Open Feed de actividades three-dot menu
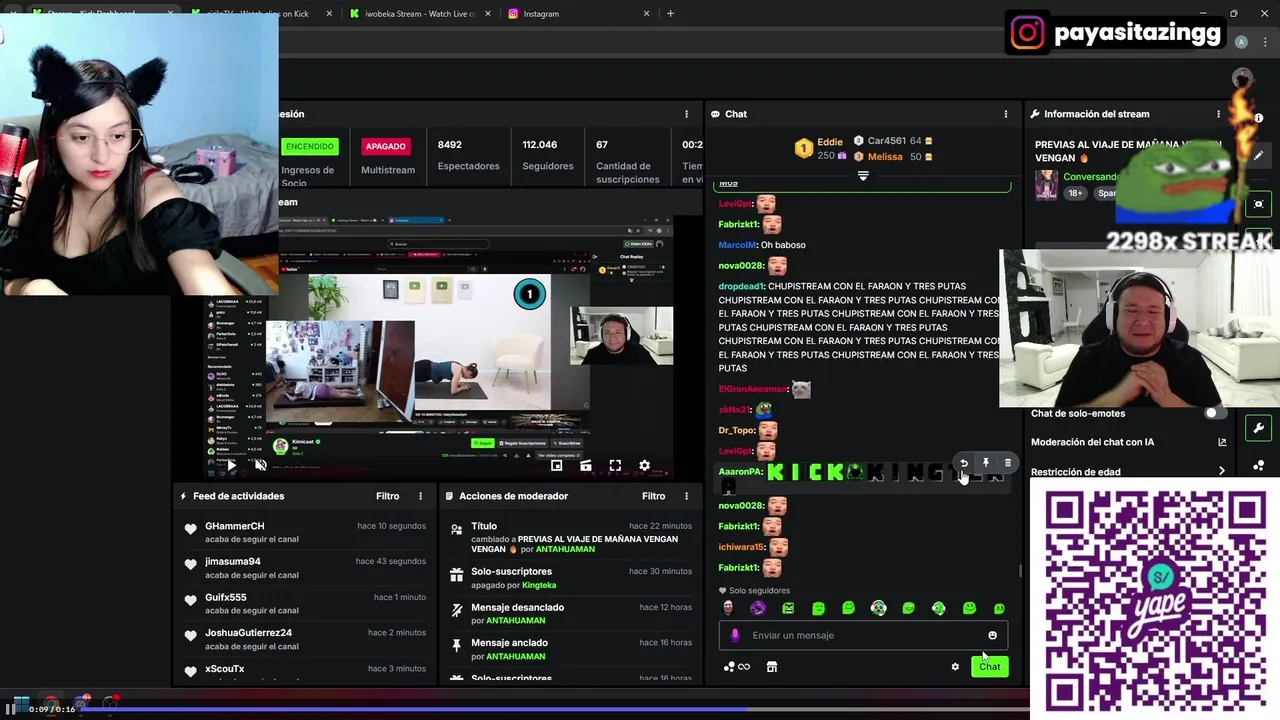The height and width of the screenshot is (720, 1280). coord(420,496)
